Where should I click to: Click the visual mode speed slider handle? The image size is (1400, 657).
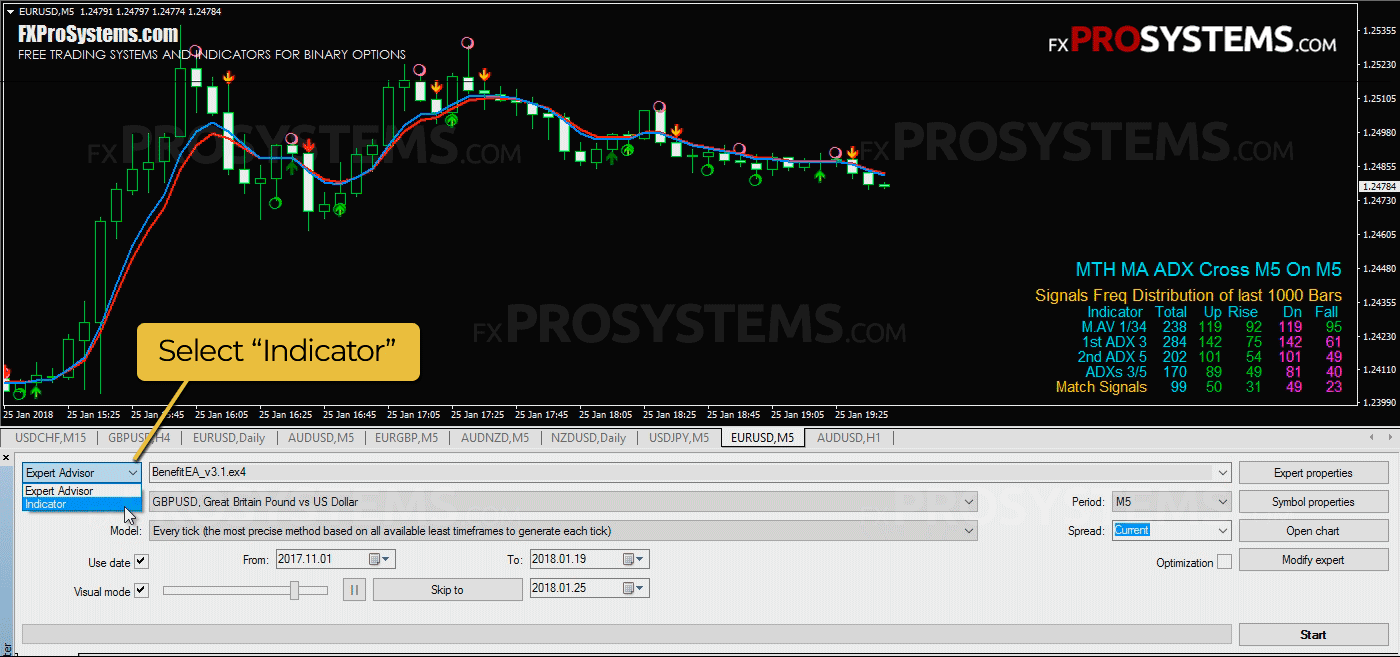click(x=295, y=590)
